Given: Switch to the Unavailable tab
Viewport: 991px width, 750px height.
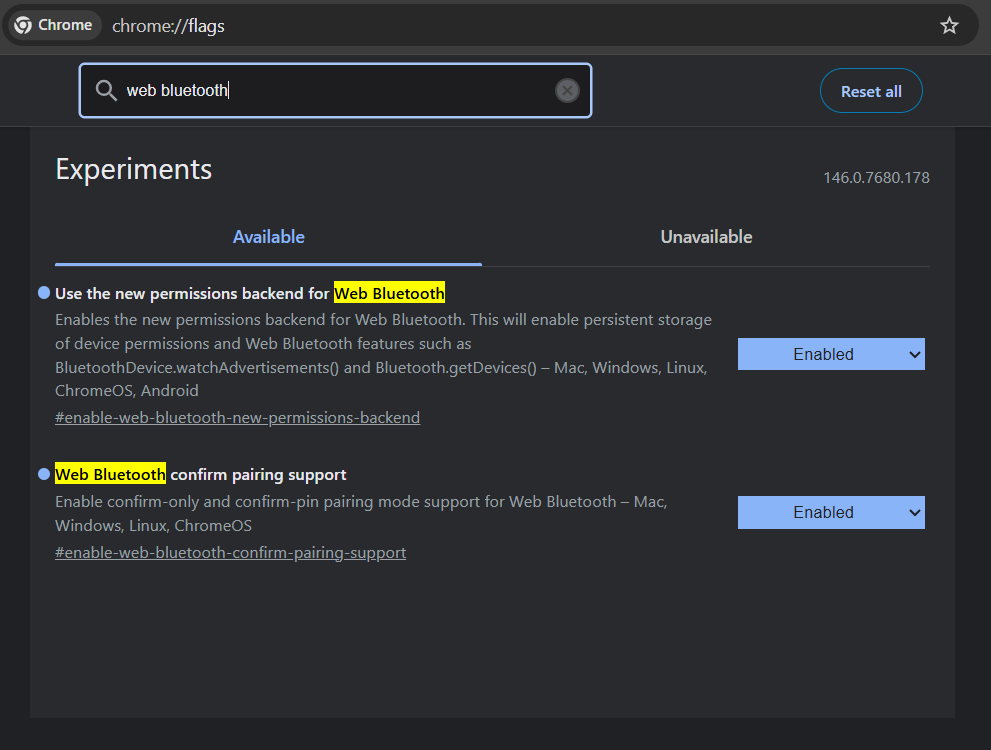Looking at the screenshot, I should click(x=706, y=237).
